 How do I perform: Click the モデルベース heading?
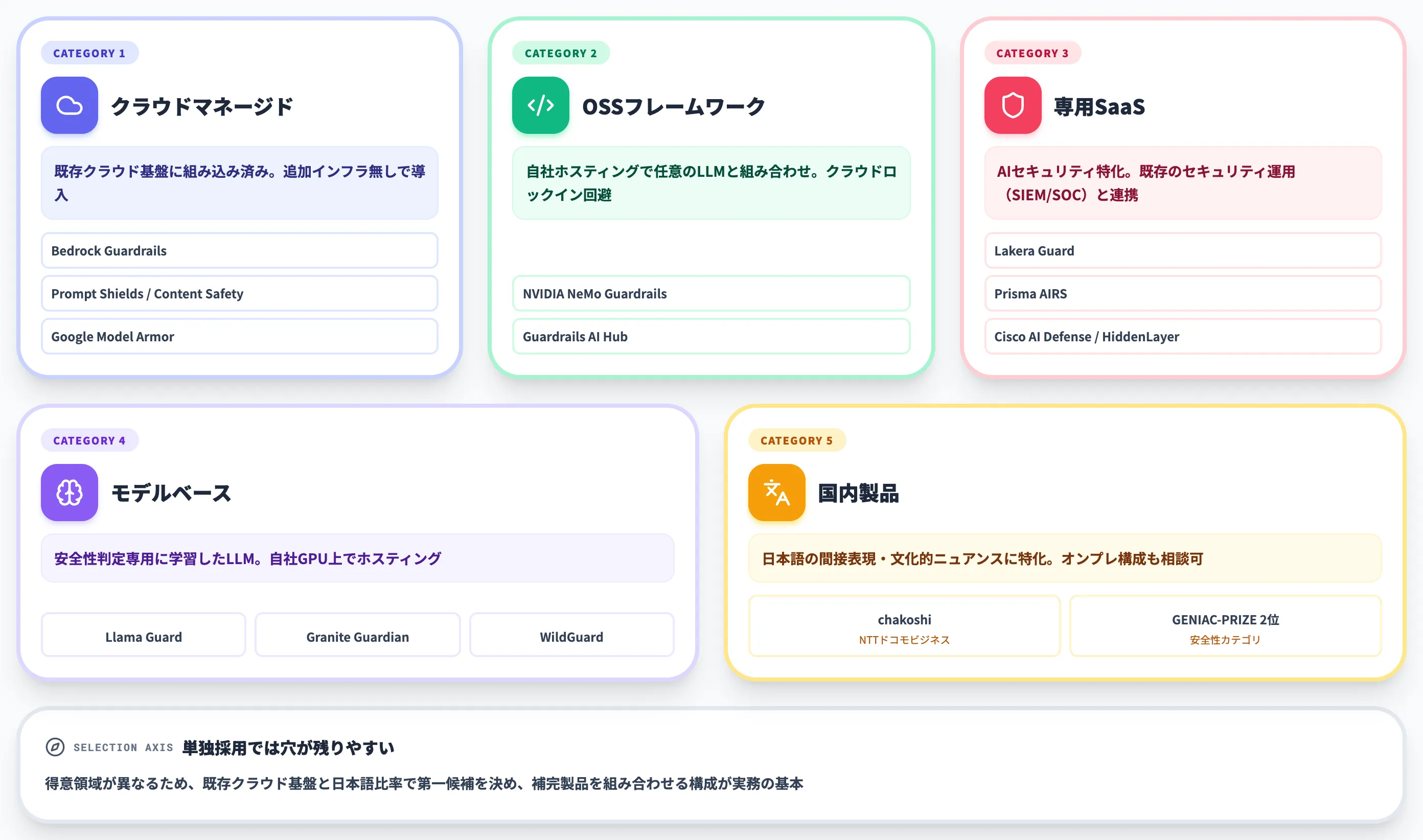[172, 493]
